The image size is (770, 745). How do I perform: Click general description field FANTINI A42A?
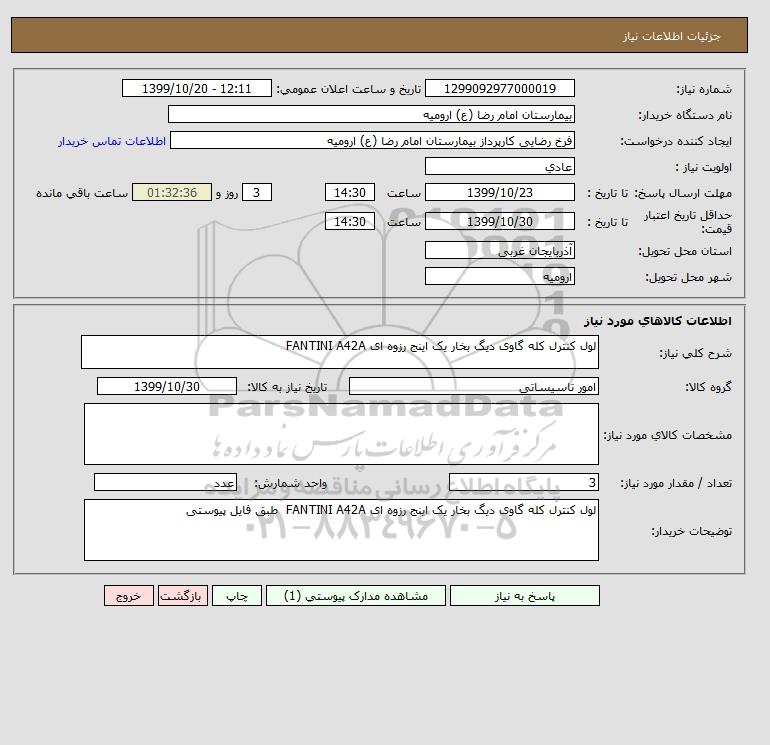coord(340,352)
